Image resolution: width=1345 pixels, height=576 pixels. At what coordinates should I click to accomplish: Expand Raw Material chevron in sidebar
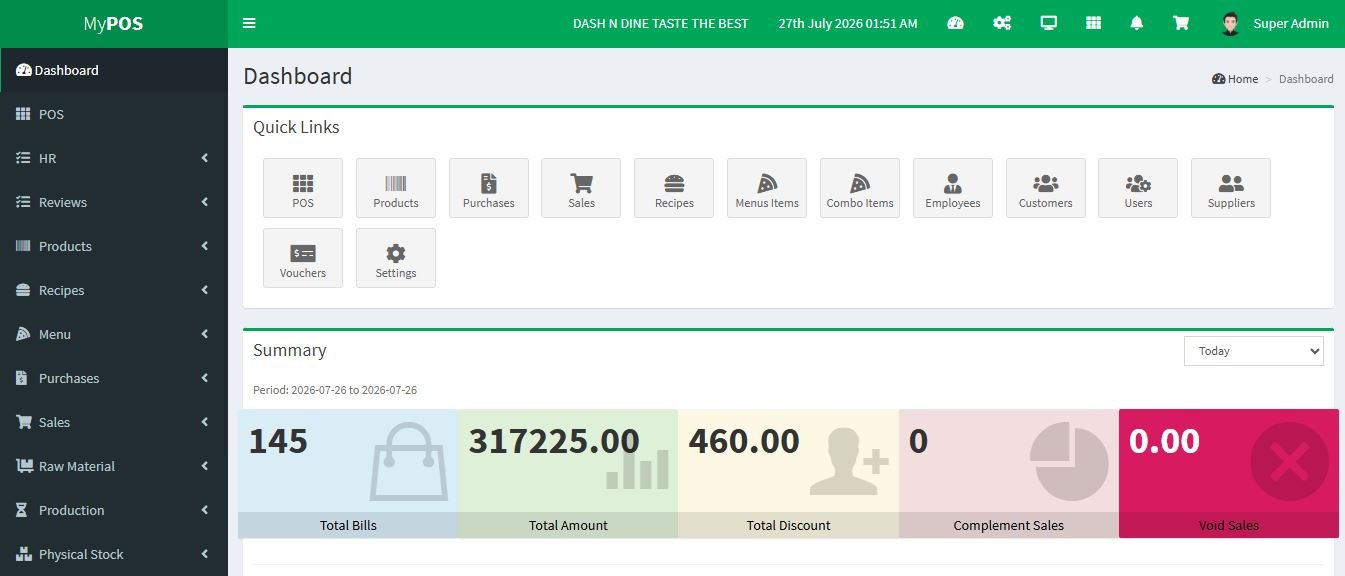[204, 466]
